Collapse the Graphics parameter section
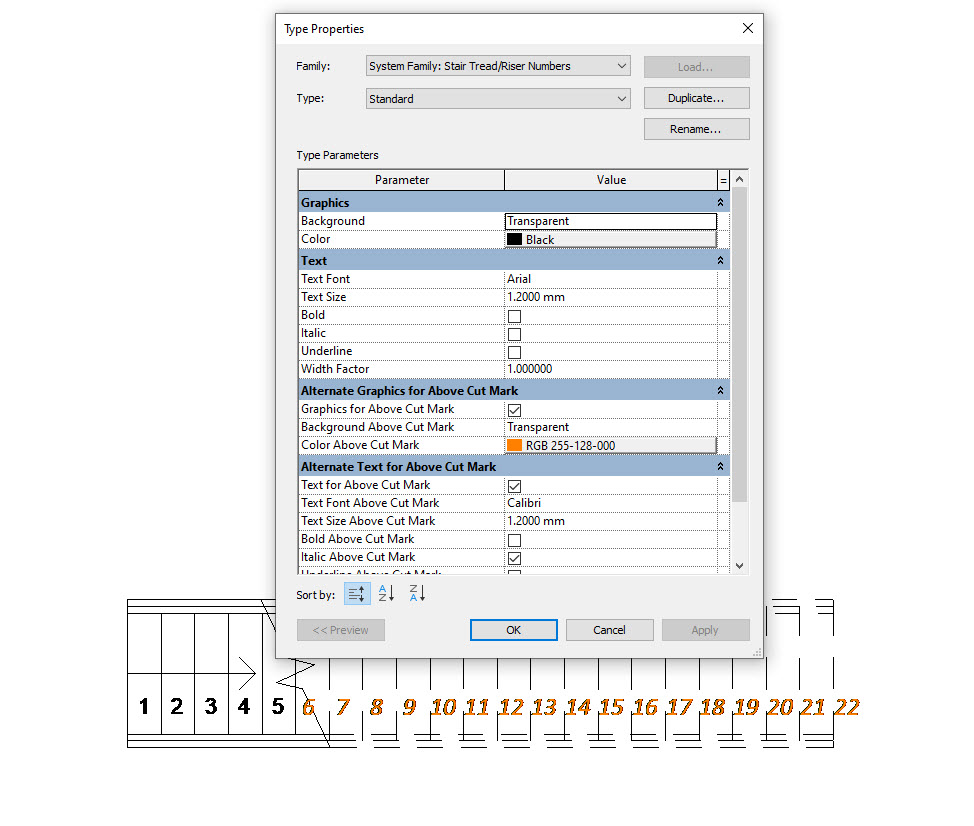 click(x=719, y=201)
